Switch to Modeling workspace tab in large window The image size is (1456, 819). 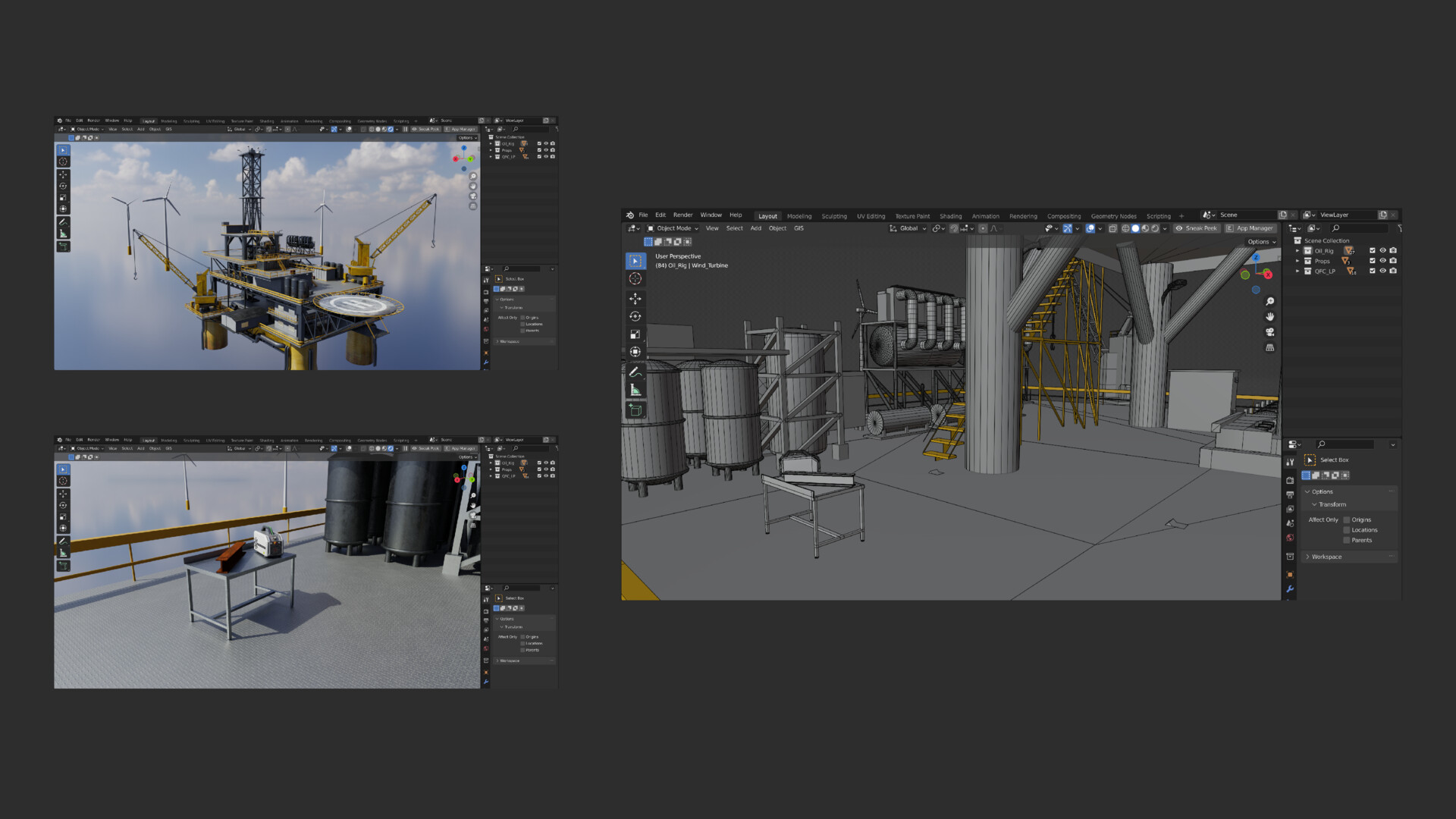(x=799, y=216)
